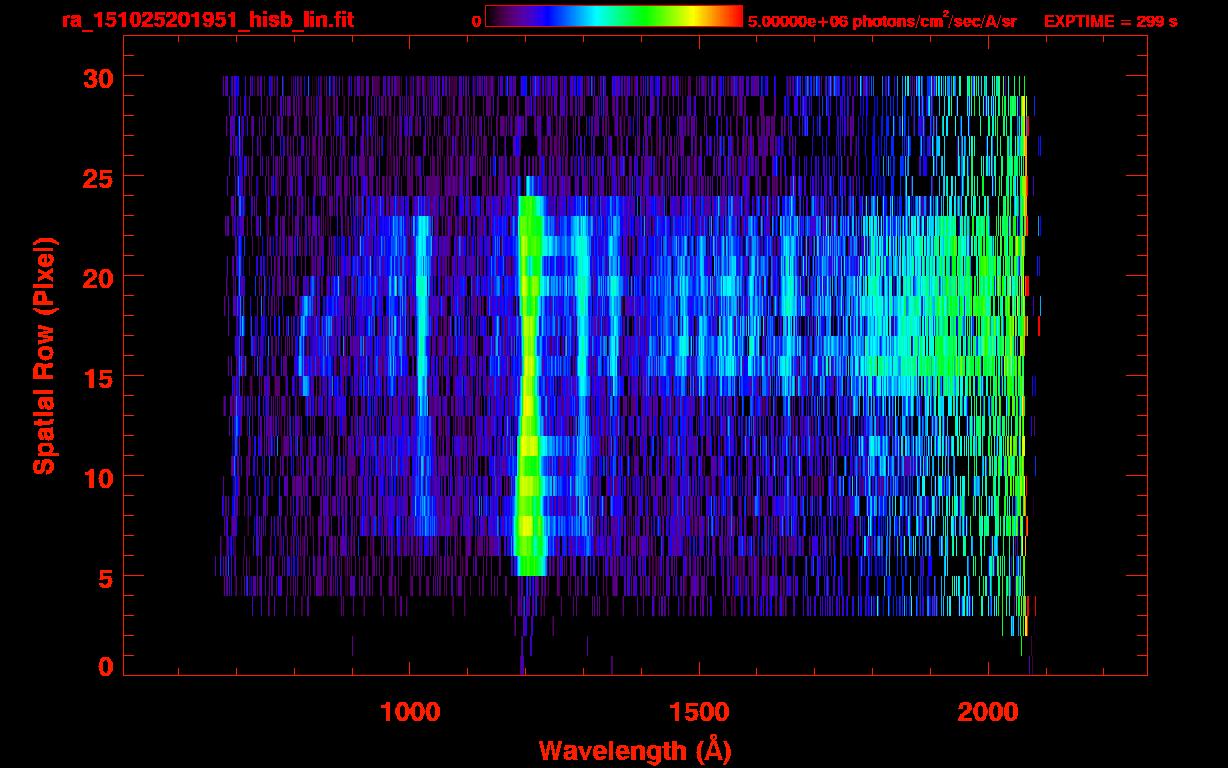Click the rainbow color scale bar
Image resolution: width=1228 pixels, height=768 pixels.
point(613,16)
